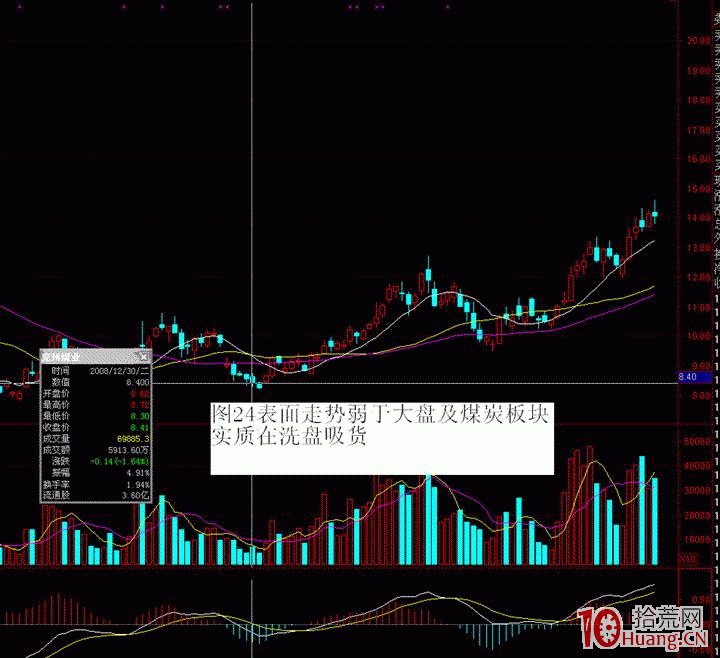Viewport: 720px width, 658px height.
Task: Click the 成交额 5913.60万 row
Action: 95,450
